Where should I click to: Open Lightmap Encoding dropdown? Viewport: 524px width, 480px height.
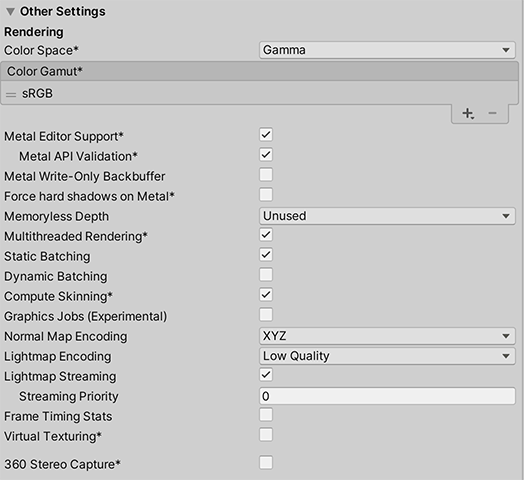click(387, 356)
